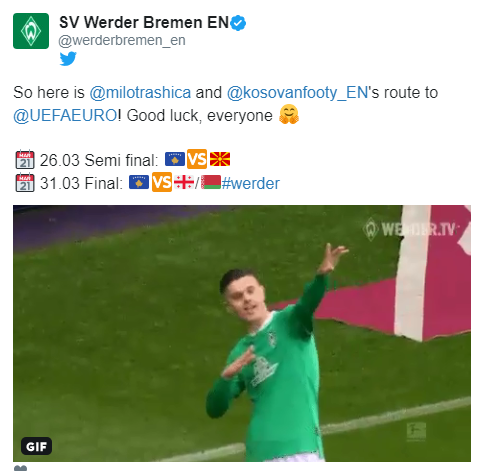This screenshot has width=481, height=471.
Task: Open the @milotrashica mention
Action: (140, 92)
